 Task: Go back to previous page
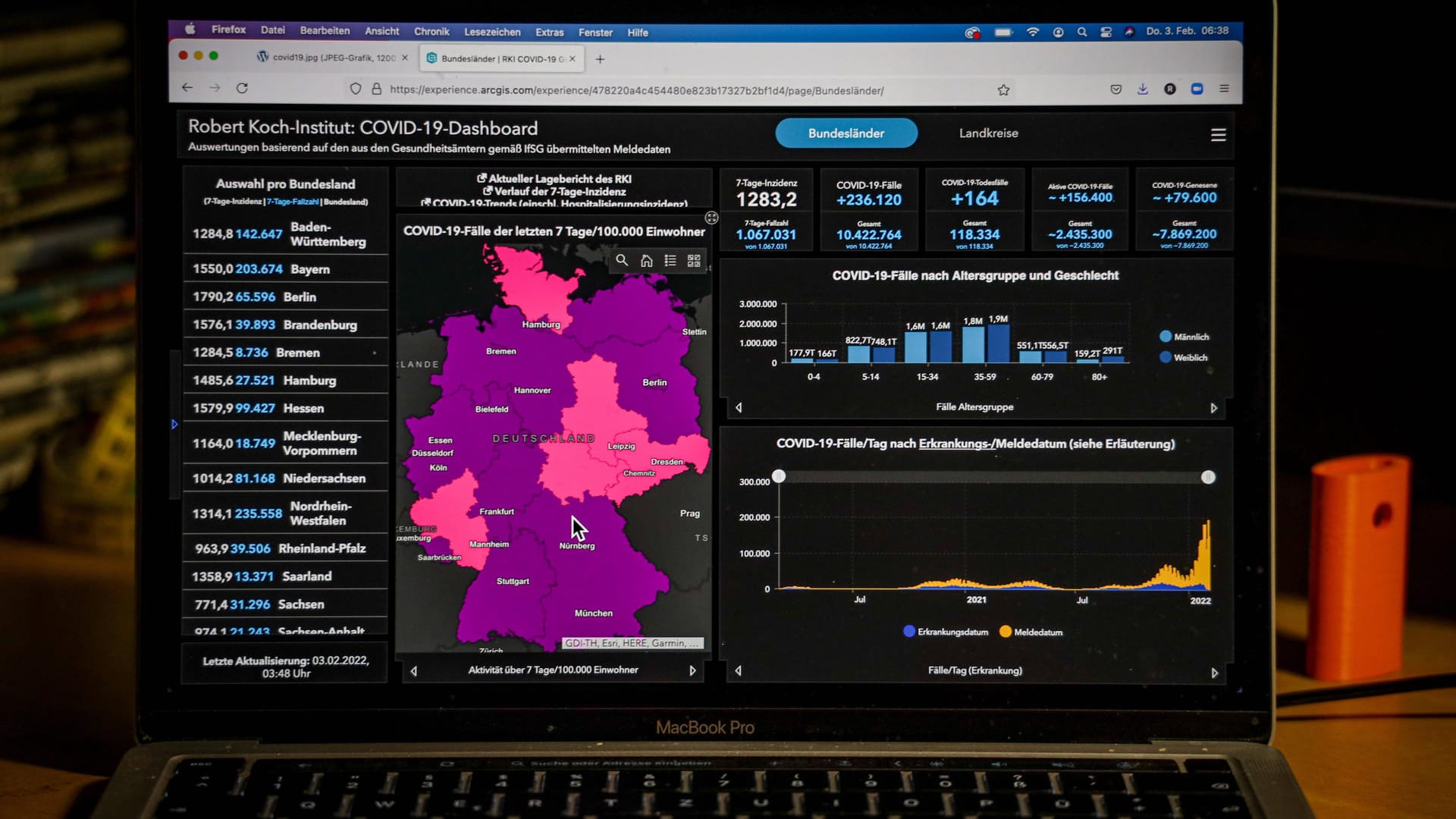pos(187,88)
